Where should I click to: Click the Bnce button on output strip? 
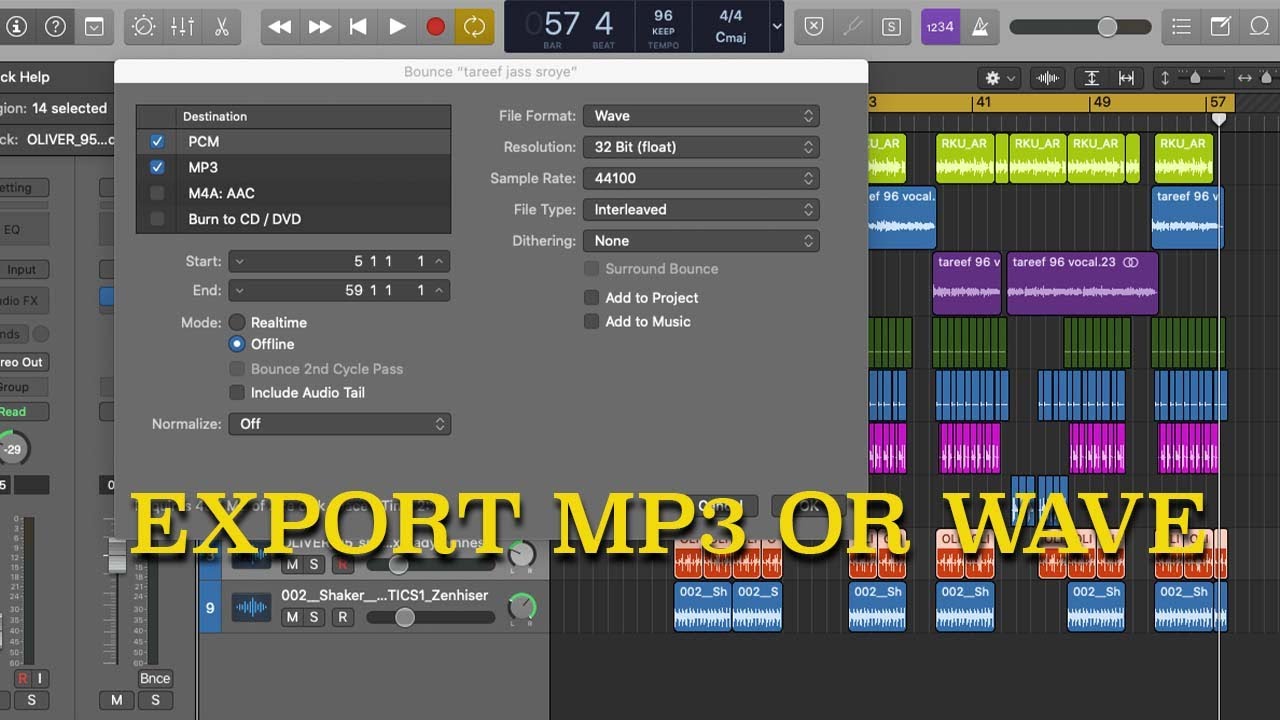155,678
